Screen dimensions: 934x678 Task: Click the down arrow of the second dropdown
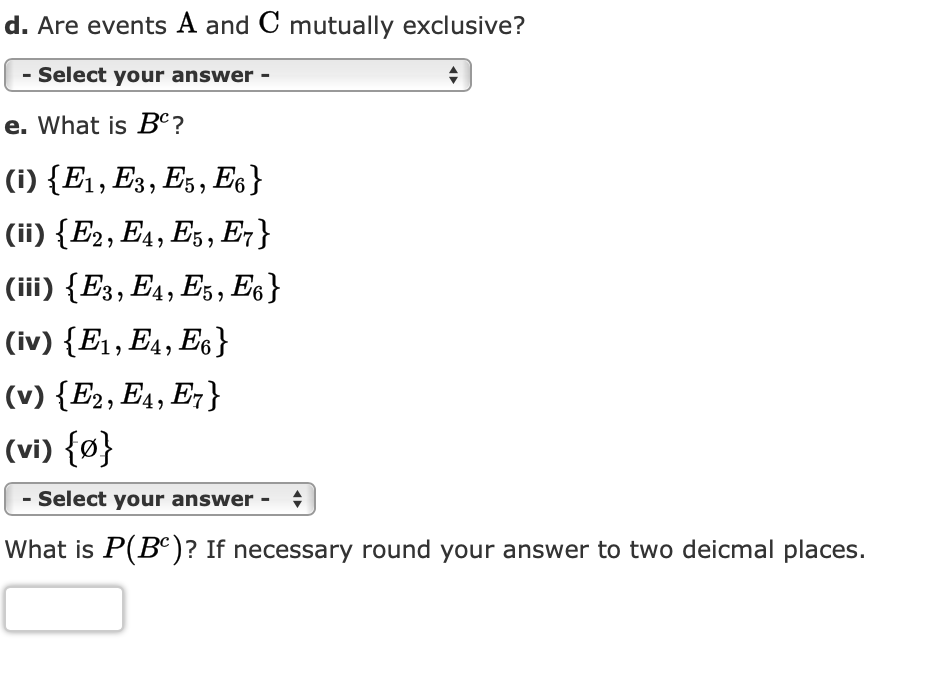pyautogui.click(x=298, y=504)
